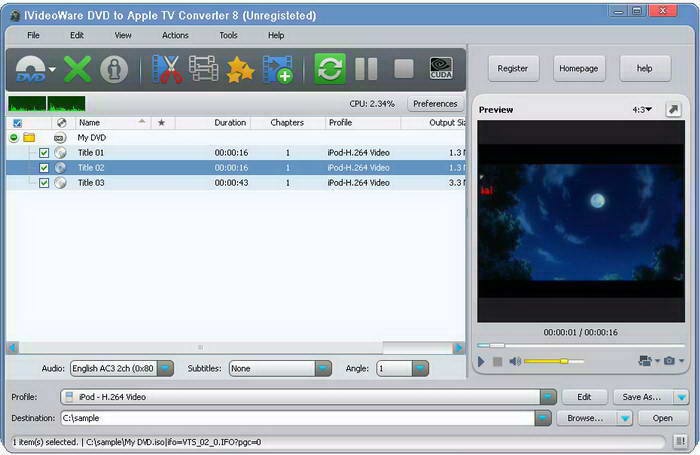The width and height of the screenshot is (700, 455).
Task: Expand the Subtitles dropdown
Action: pyautogui.click(x=323, y=369)
